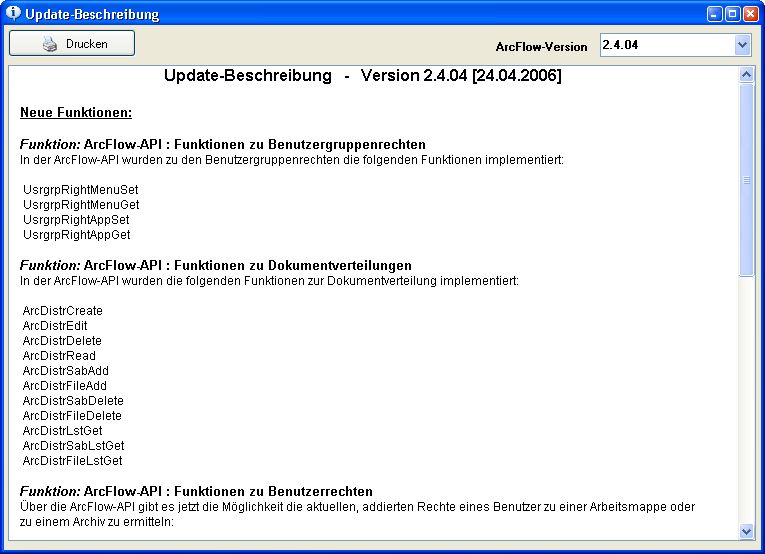Click the scrollbar track below the thumb
The height and width of the screenshot is (554, 765).
pos(746,400)
